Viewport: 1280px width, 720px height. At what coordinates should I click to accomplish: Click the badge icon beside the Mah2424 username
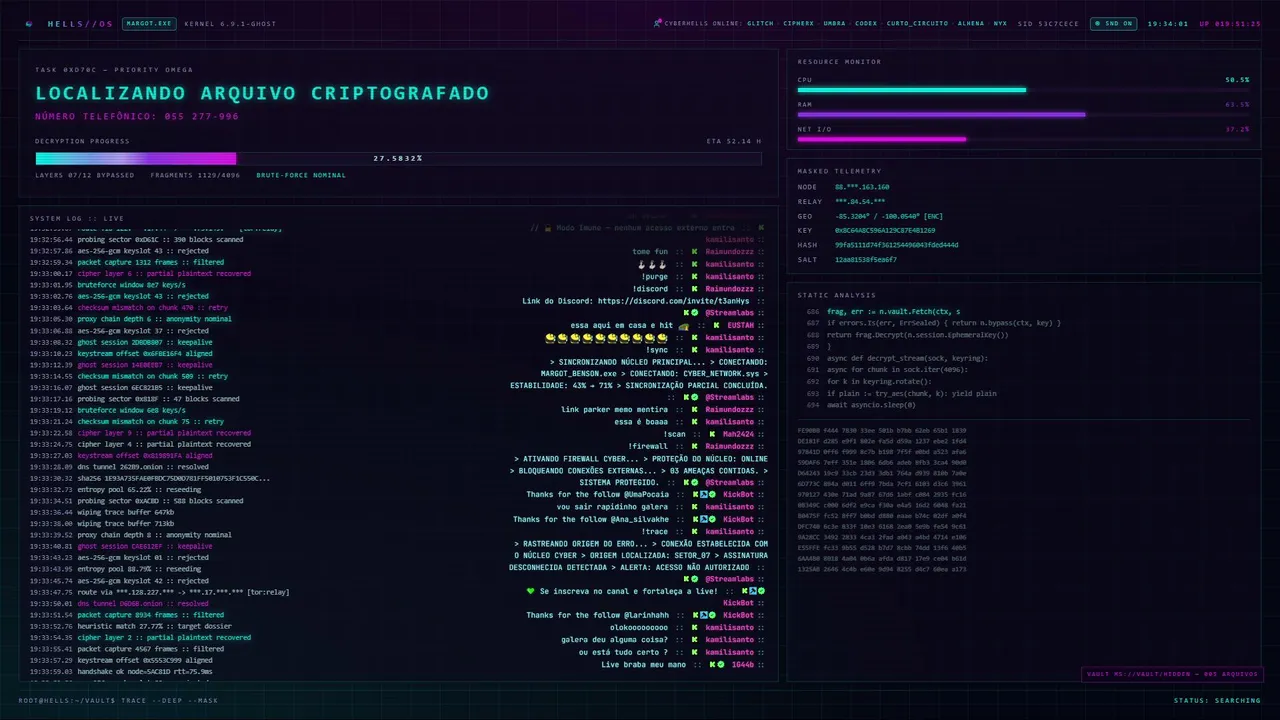pos(710,434)
